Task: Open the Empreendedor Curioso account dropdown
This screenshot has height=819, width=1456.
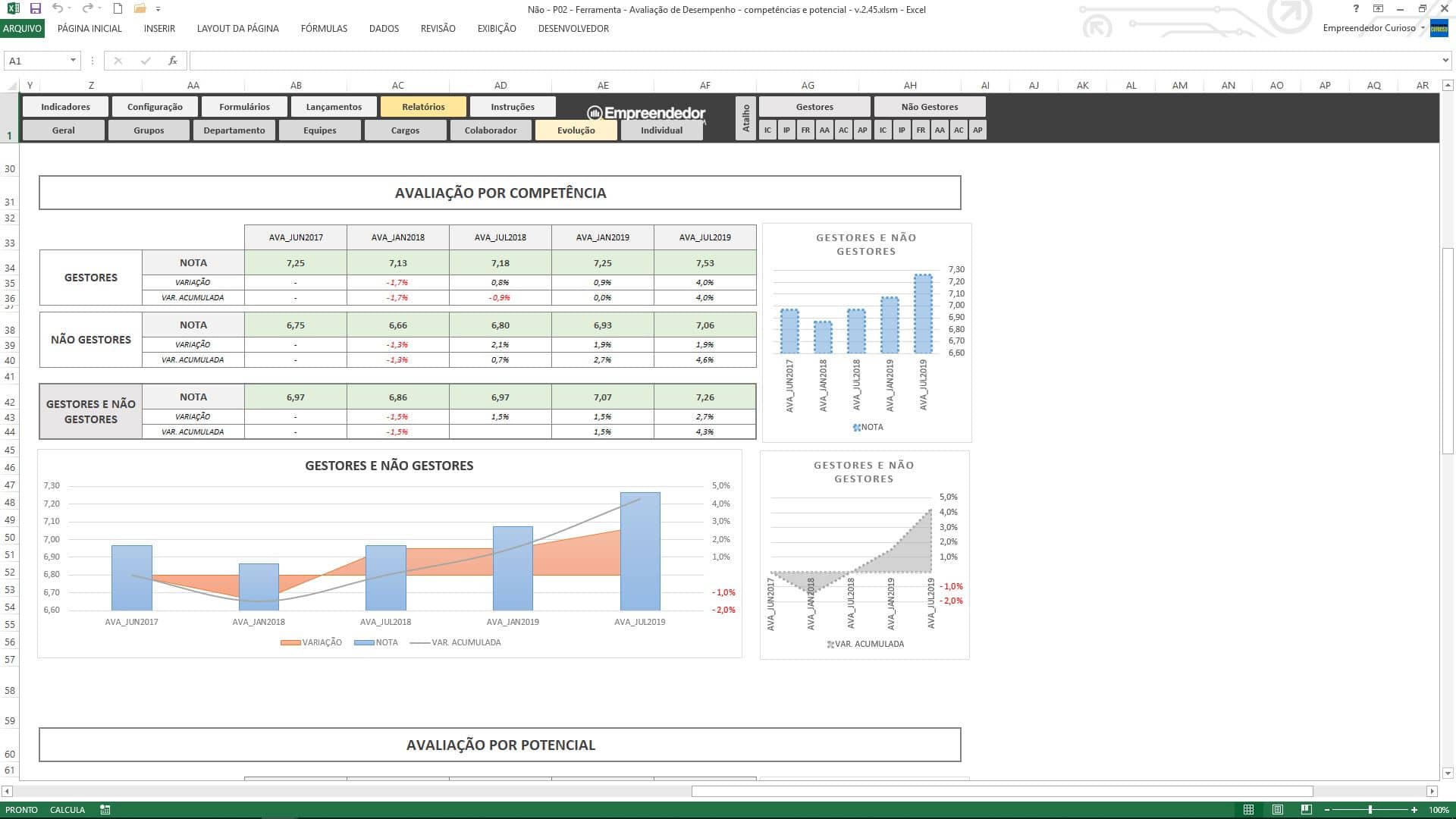Action: pos(1423,28)
